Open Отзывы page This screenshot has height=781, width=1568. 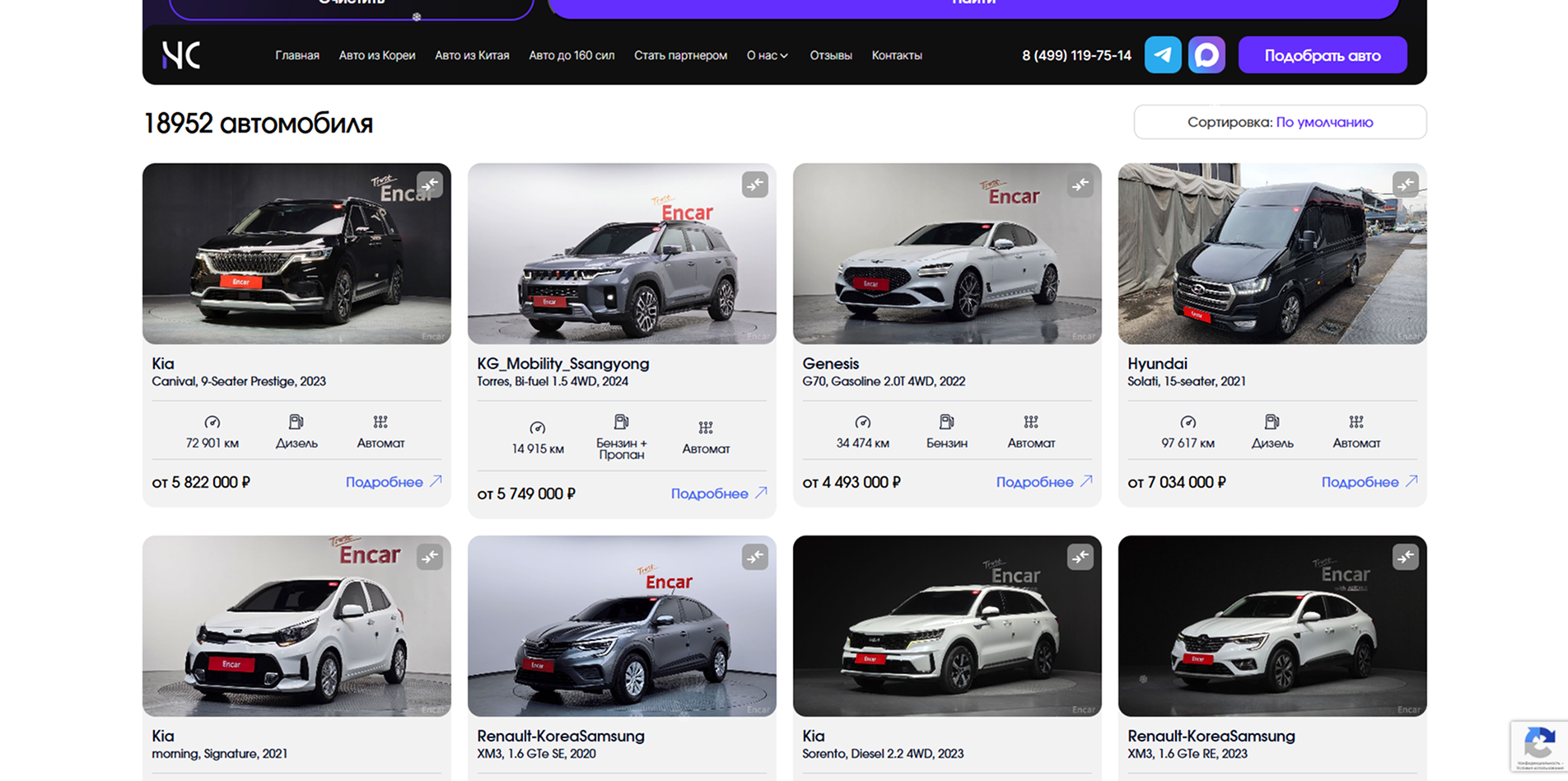[831, 55]
